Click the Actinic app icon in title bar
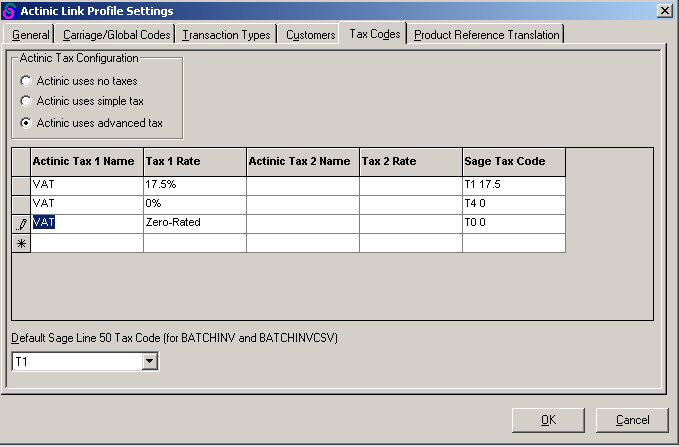Viewport: 679px width, 447px height. 10,10
